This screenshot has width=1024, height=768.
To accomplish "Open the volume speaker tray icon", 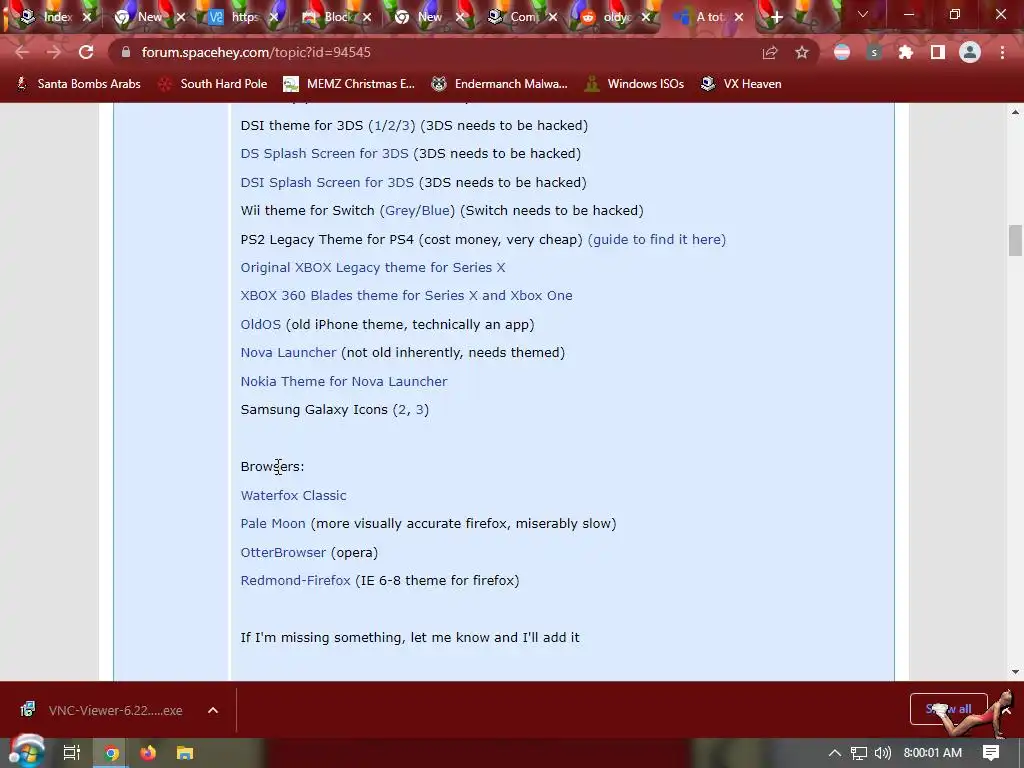I will pos(882,753).
